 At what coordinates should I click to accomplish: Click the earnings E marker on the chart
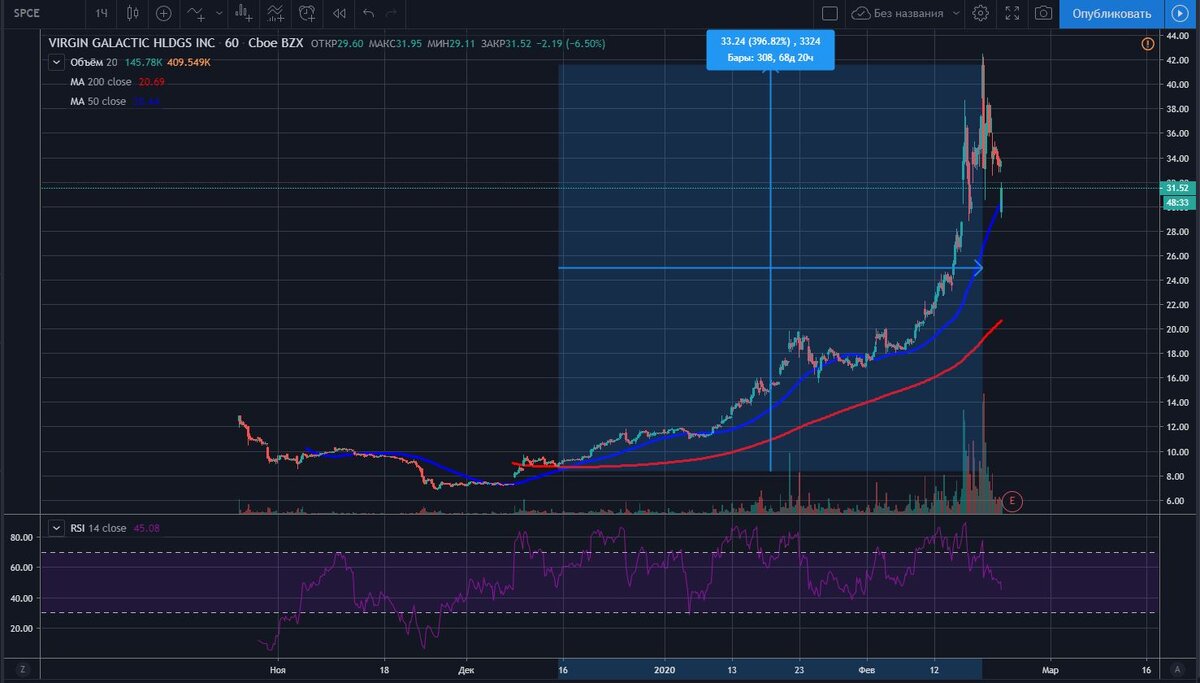point(1012,499)
